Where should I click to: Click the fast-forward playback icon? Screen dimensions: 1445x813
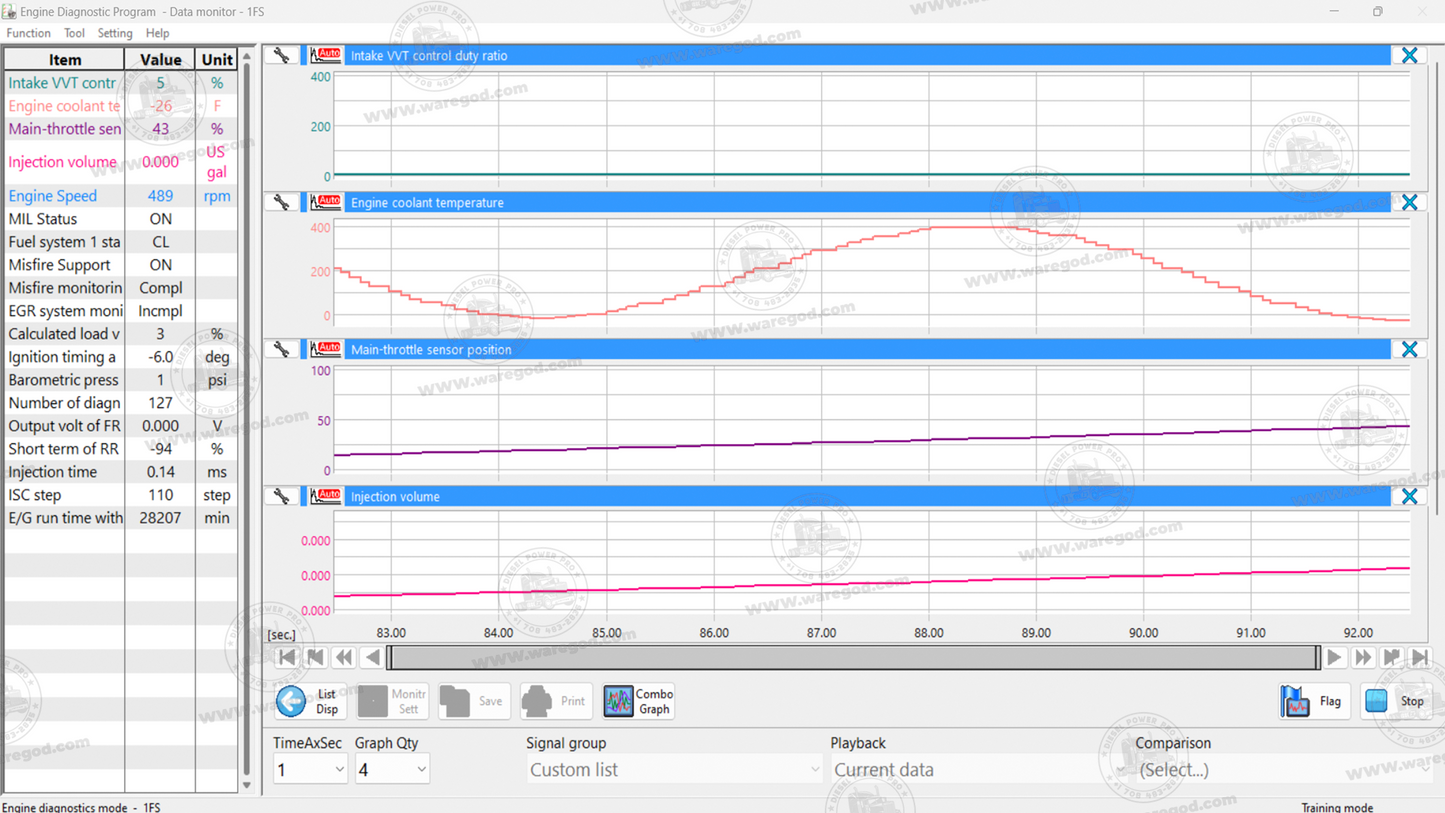tap(1363, 657)
